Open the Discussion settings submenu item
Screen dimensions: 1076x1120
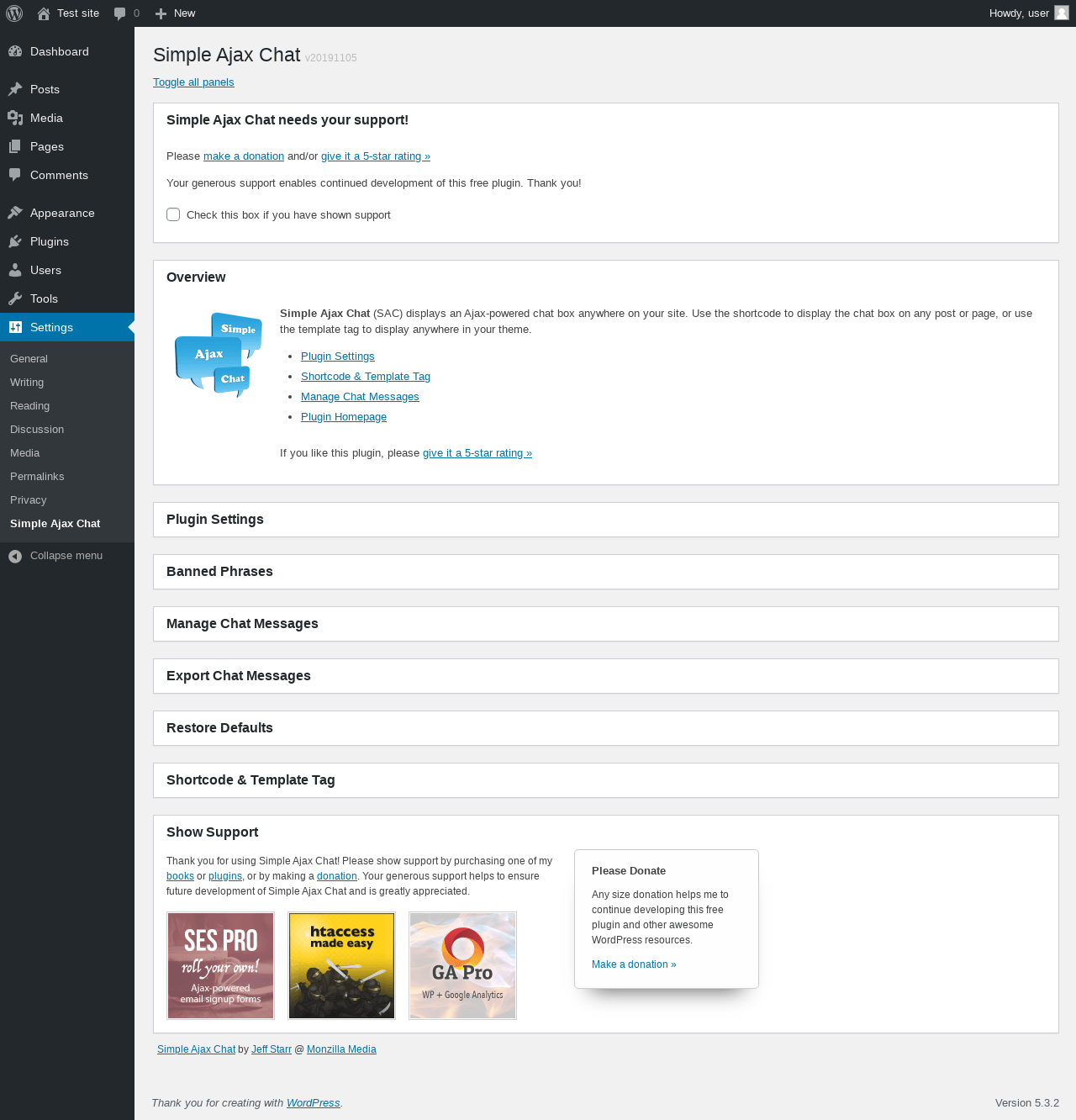pyautogui.click(x=37, y=430)
